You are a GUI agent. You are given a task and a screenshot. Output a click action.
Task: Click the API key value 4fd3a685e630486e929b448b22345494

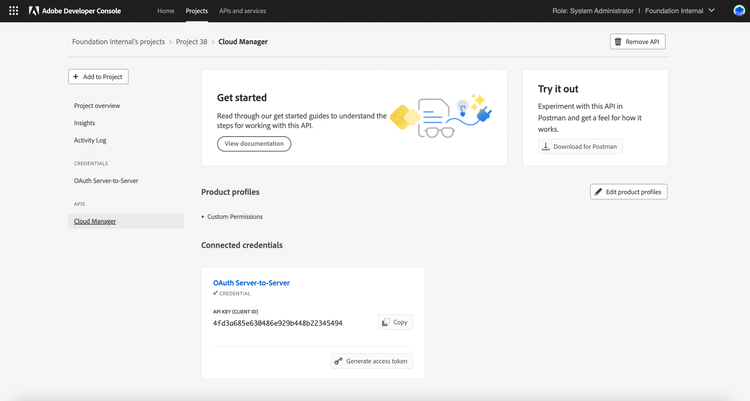click(277, 323)
